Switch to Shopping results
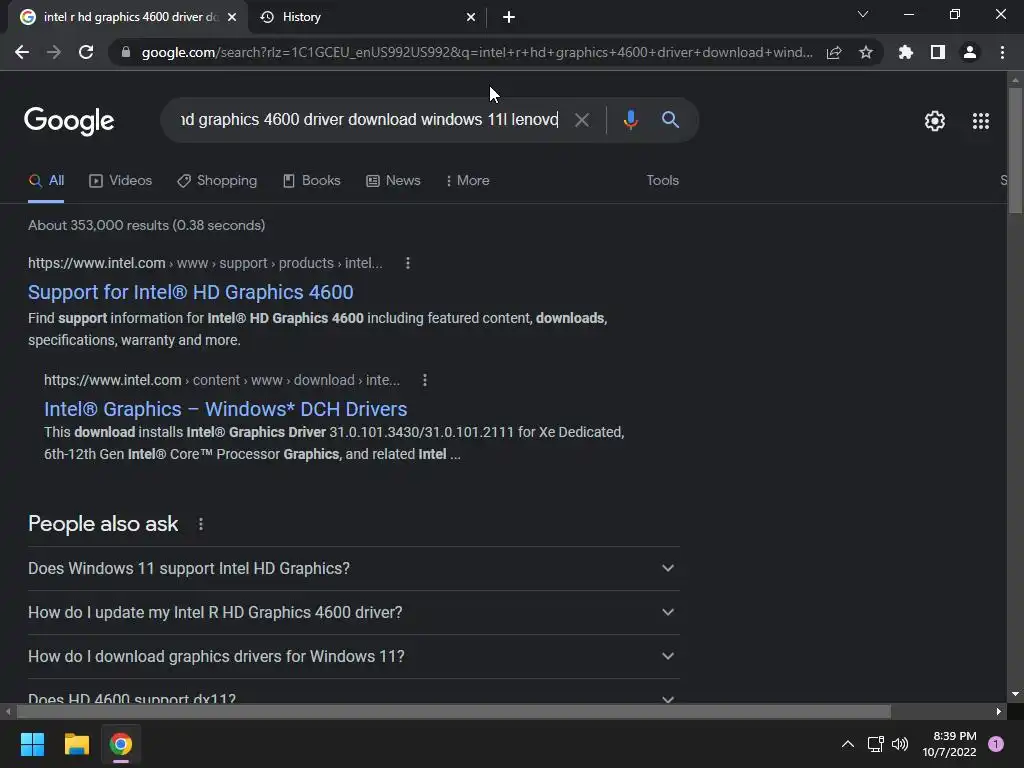This screenshot has width=1024, height=768. pos(217,181)
